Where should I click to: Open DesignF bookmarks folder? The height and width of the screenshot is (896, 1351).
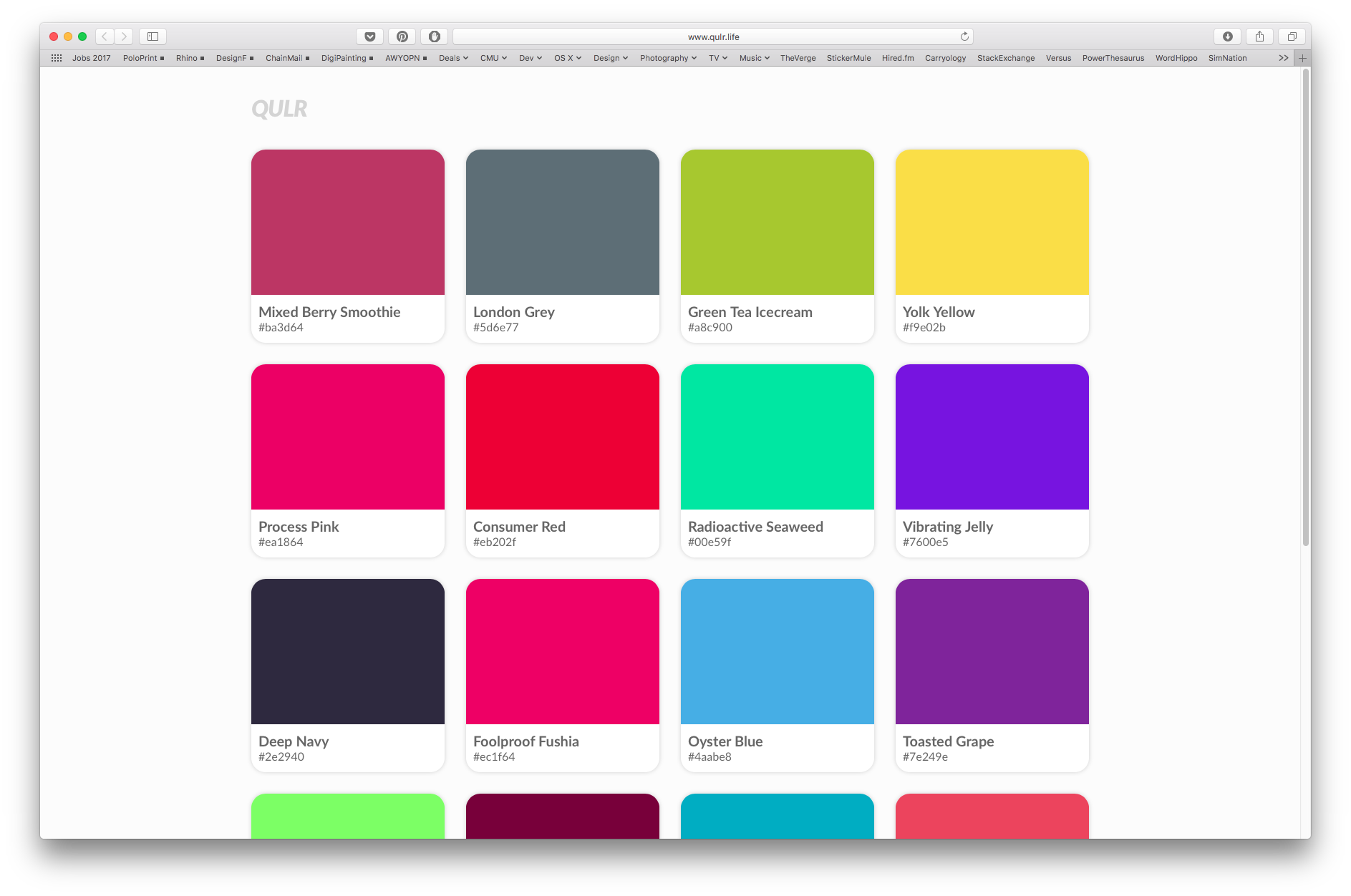coord(235,58)
